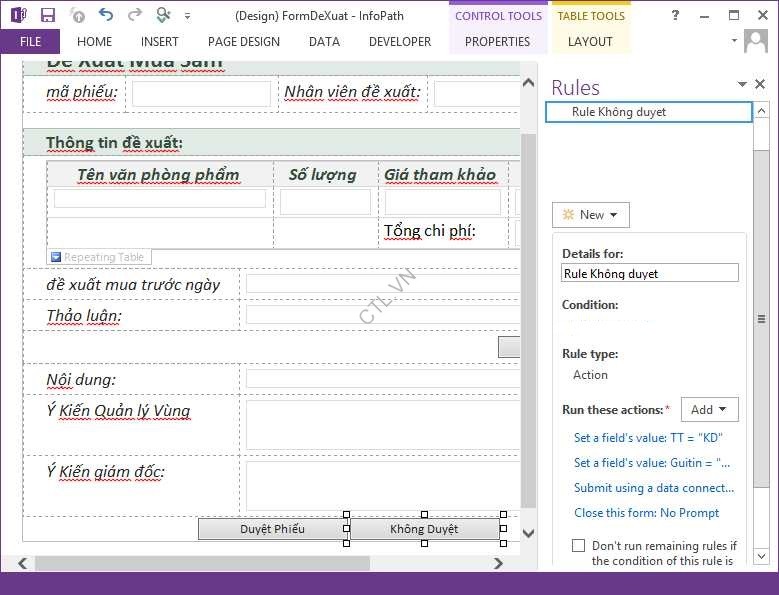Close the Rules task pane
This screenshot has width=779, height=595.
click(760, 85)
